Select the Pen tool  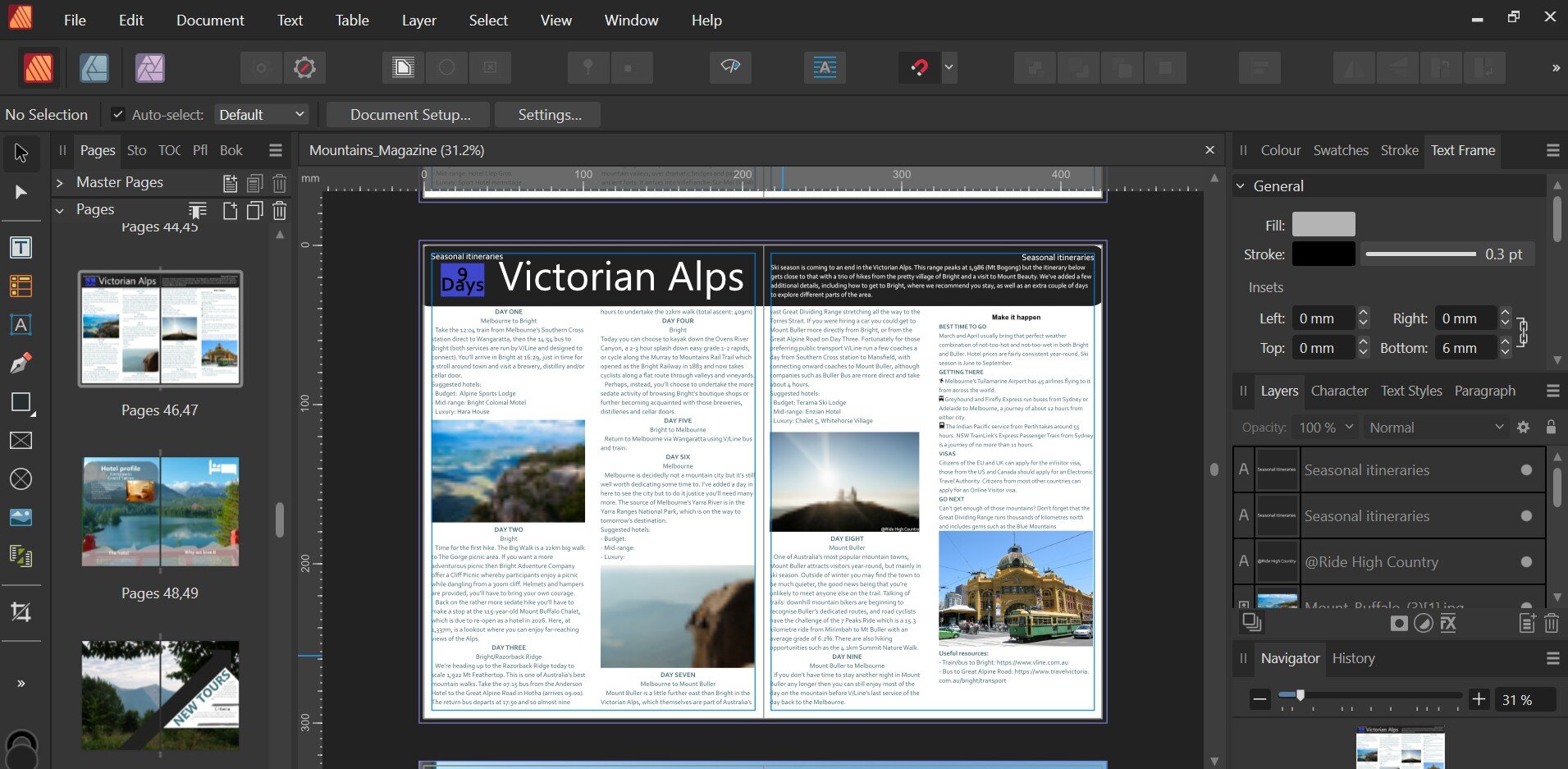[x=21, y=364]
